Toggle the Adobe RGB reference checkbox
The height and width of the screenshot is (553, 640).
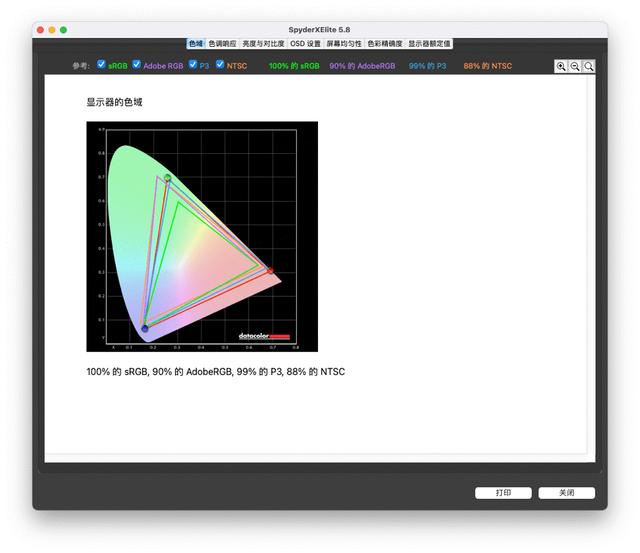(x=137, y=65)
